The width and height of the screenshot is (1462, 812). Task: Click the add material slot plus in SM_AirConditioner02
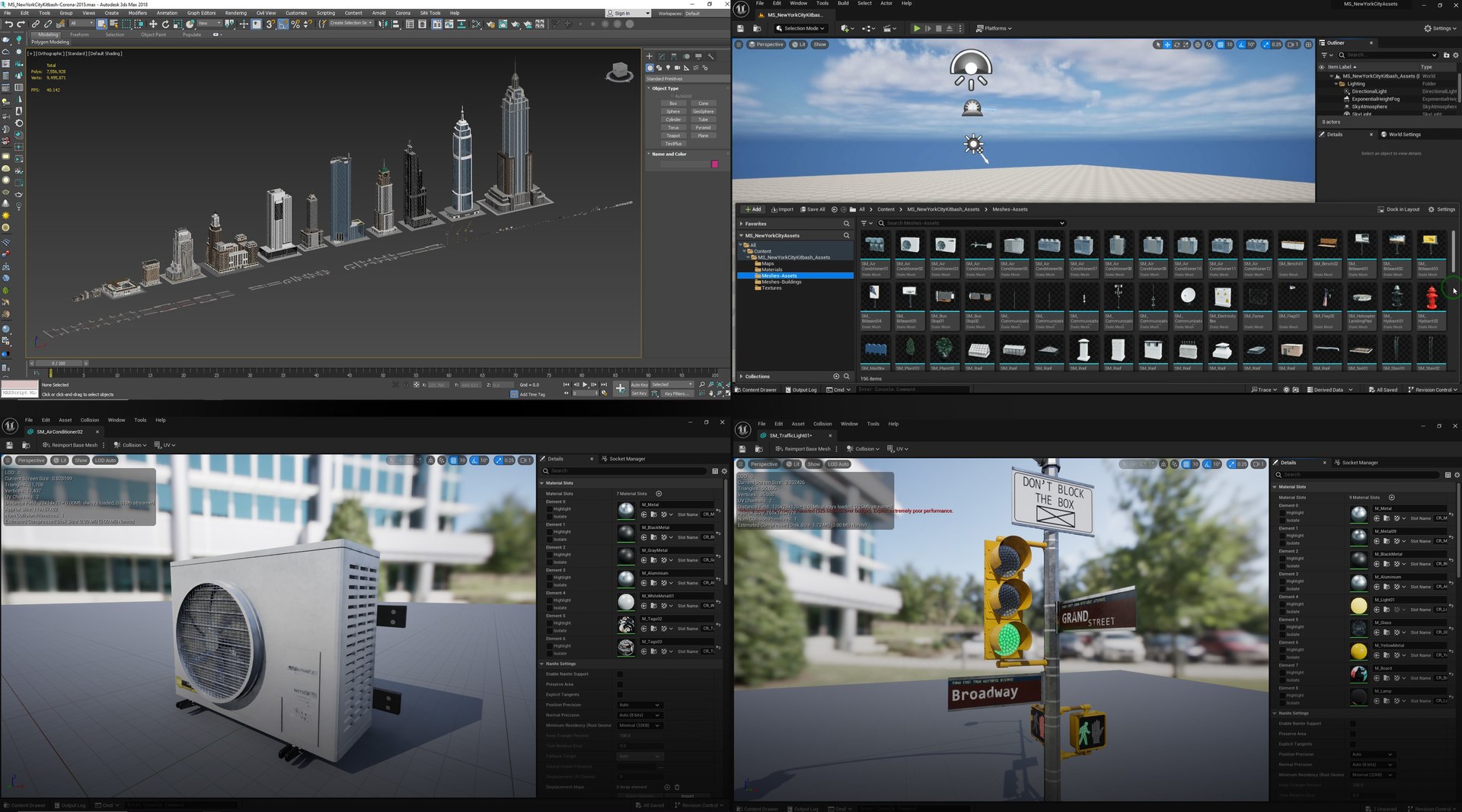(659, 494)
